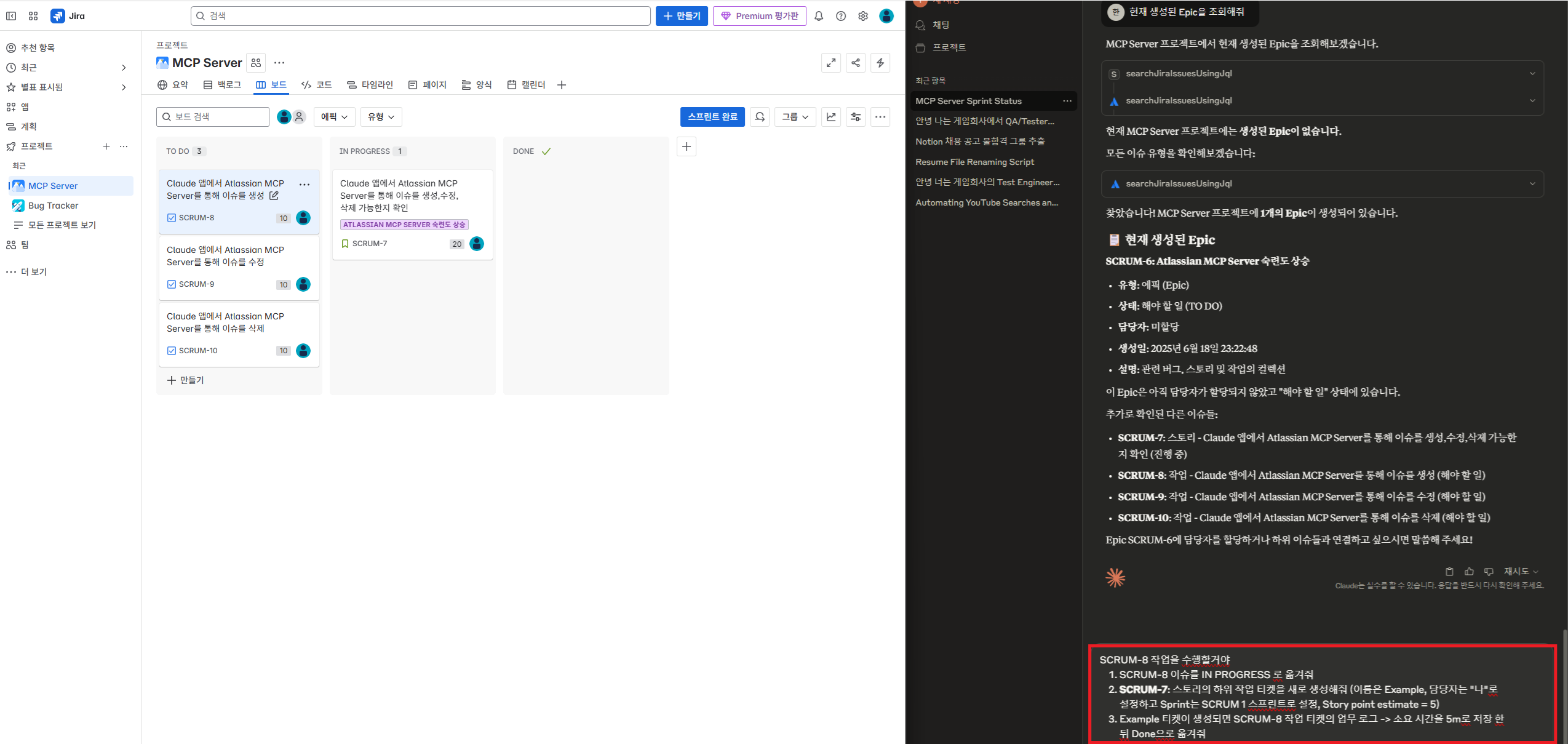
Task: Open the SCRUM-10 issue key link
Action: [x=198, y=351]
